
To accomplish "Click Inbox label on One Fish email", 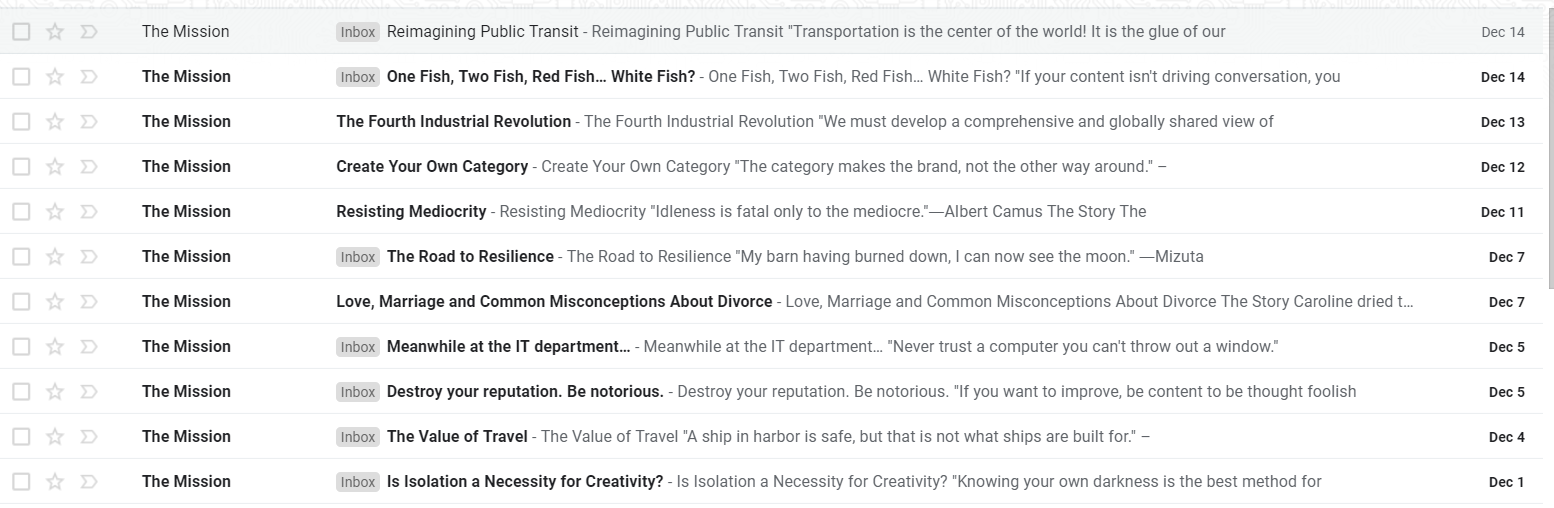I will tap(357, 77).
